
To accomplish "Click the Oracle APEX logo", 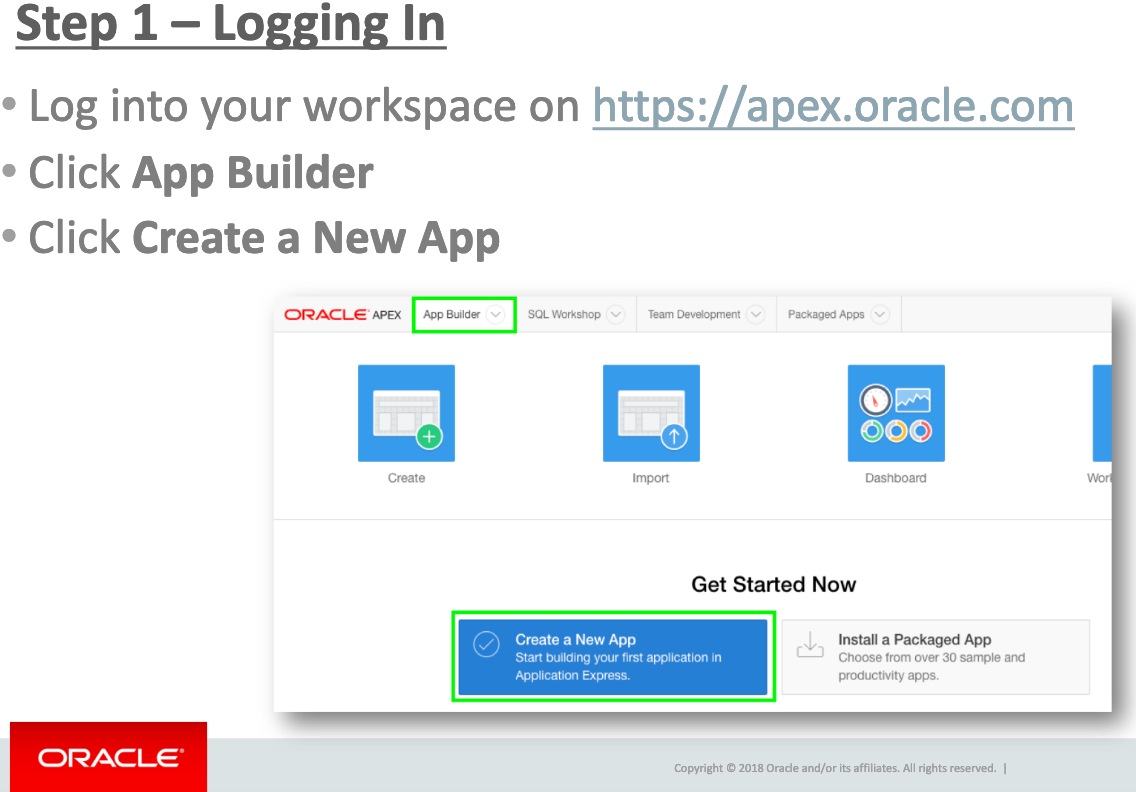I will pyautogui.click(x=341, y=313).
